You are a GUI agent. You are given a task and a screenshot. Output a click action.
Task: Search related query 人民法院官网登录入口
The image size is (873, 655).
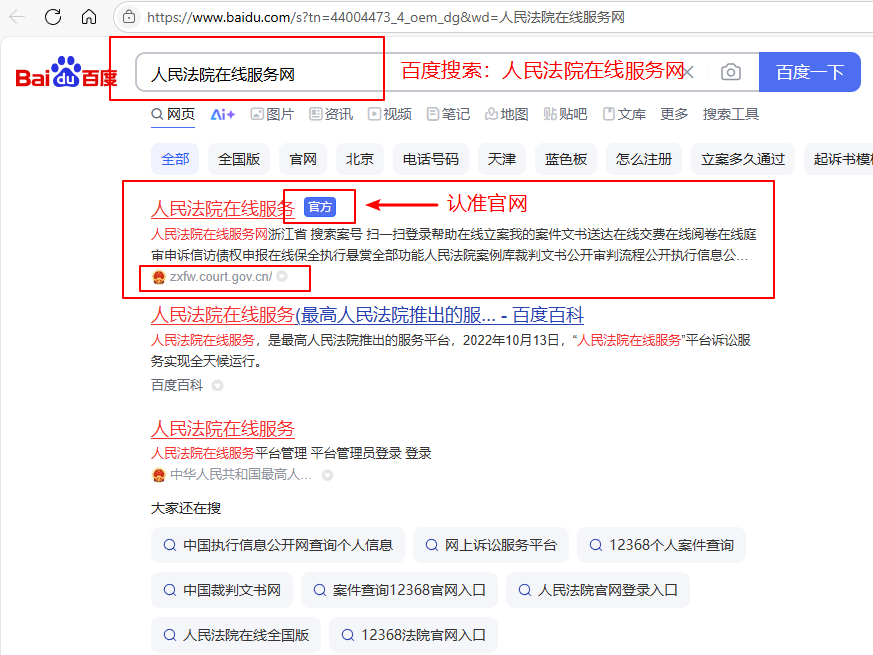(x=598, y=590)
